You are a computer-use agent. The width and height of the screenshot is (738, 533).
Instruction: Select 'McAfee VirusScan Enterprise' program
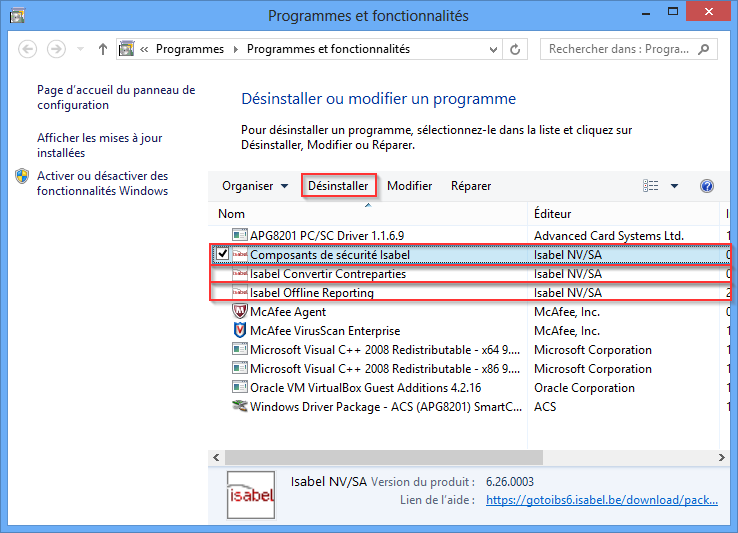(325, 331)
